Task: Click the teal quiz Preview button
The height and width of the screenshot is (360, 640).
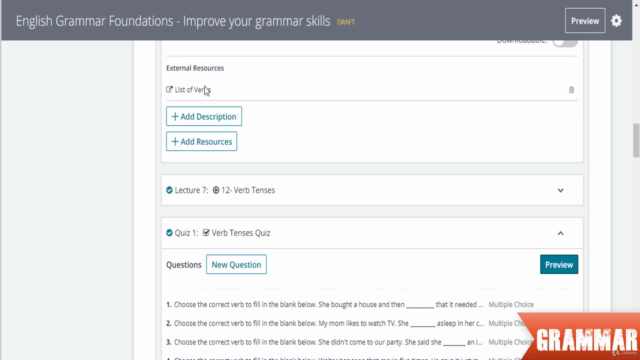Action: tap(559, 264)
